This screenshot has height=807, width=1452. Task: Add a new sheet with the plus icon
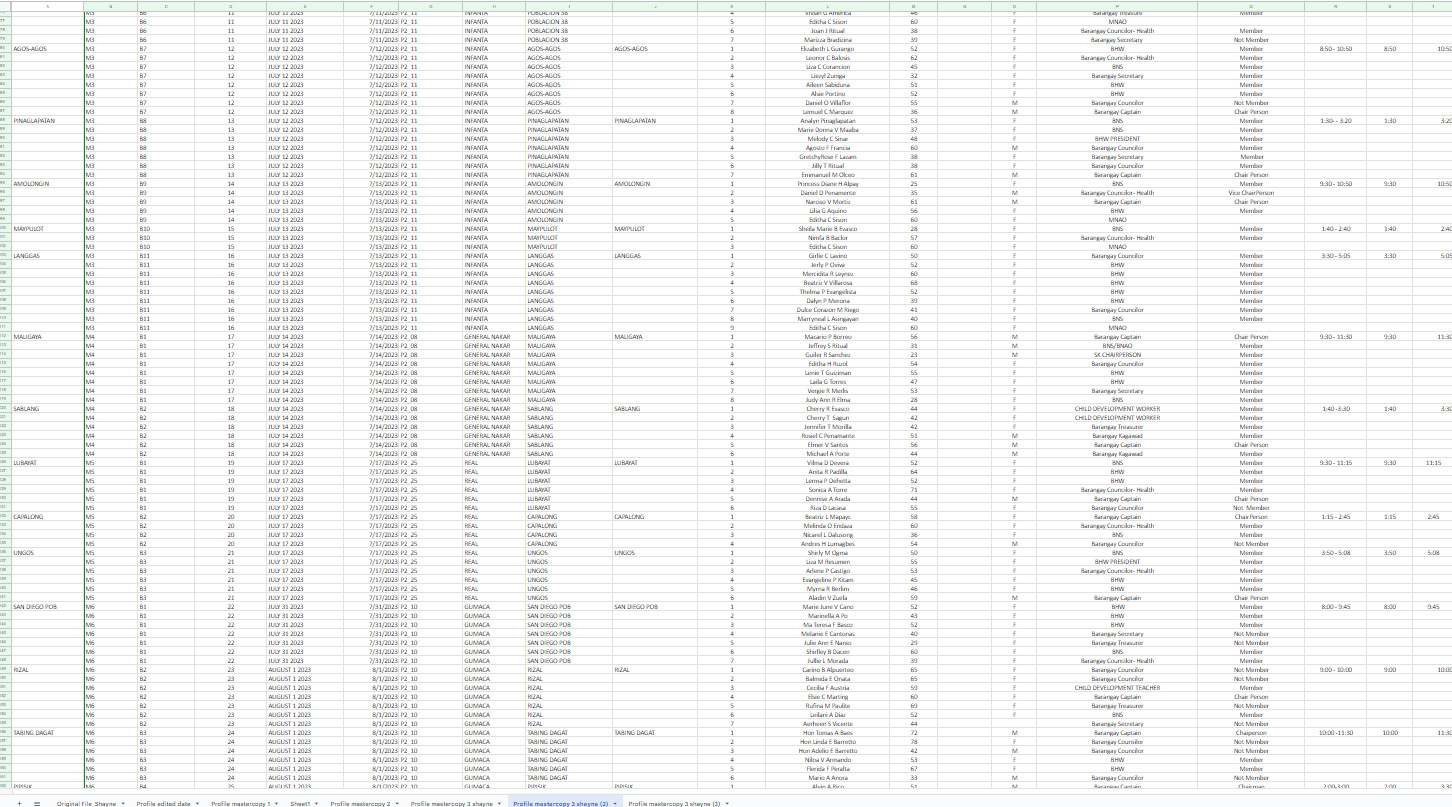(19, 803)
